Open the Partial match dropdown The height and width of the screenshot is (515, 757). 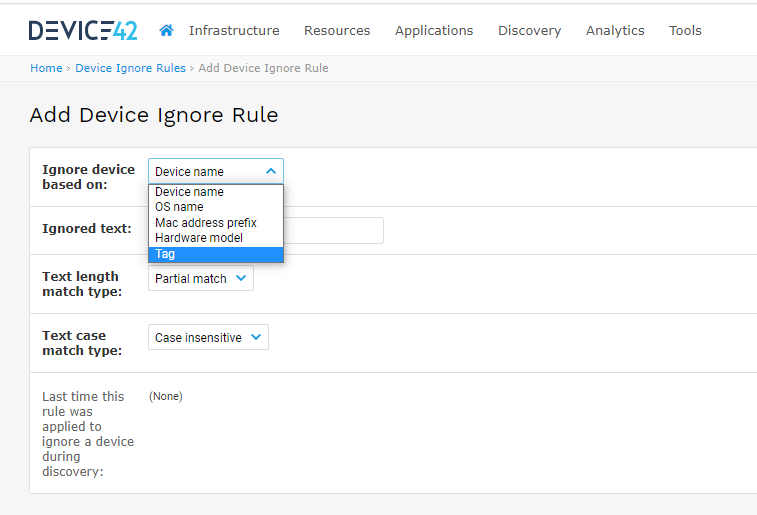201,278
